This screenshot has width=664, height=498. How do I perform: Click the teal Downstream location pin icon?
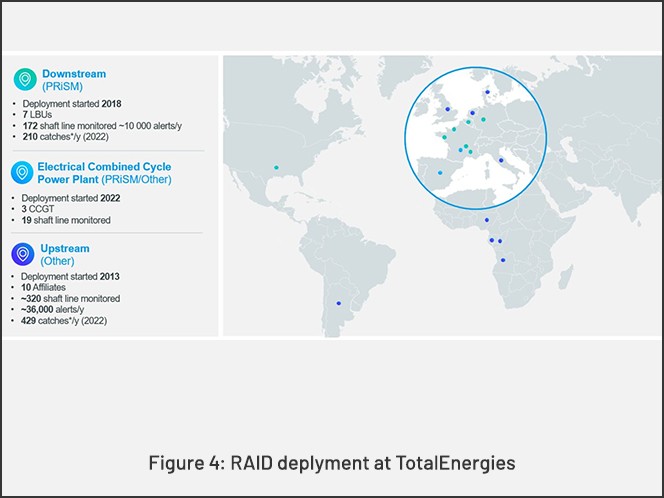(x=25, y=79)
